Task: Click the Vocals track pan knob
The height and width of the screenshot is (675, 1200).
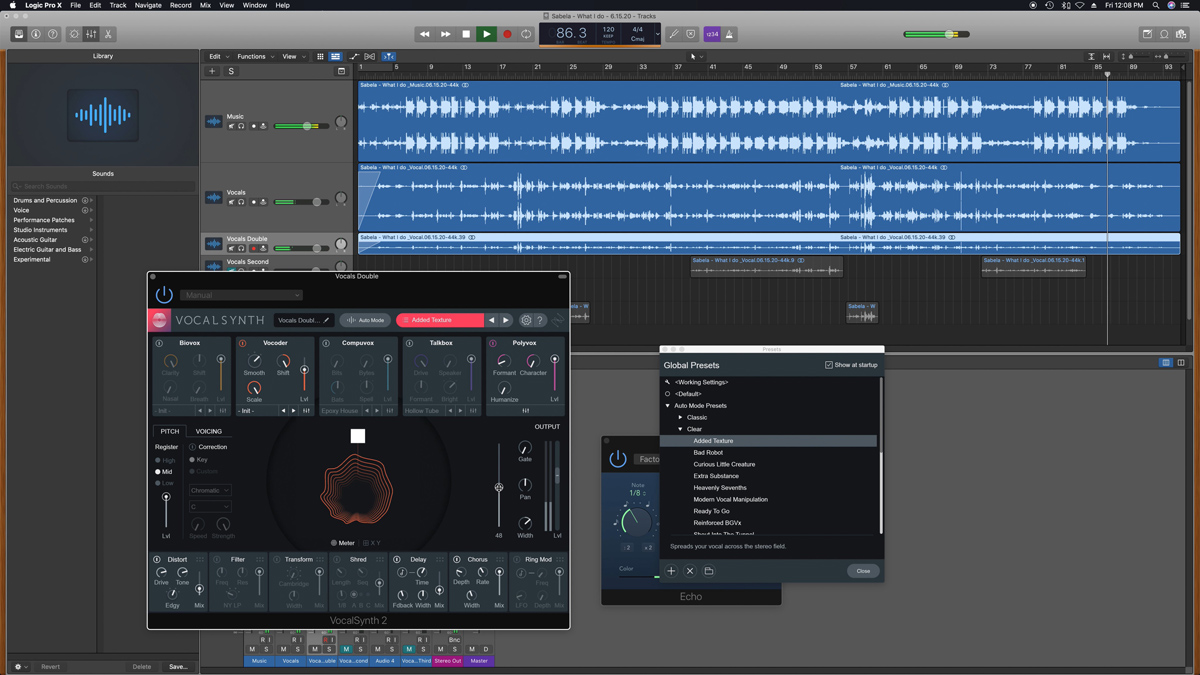Action: coord(341,199)
